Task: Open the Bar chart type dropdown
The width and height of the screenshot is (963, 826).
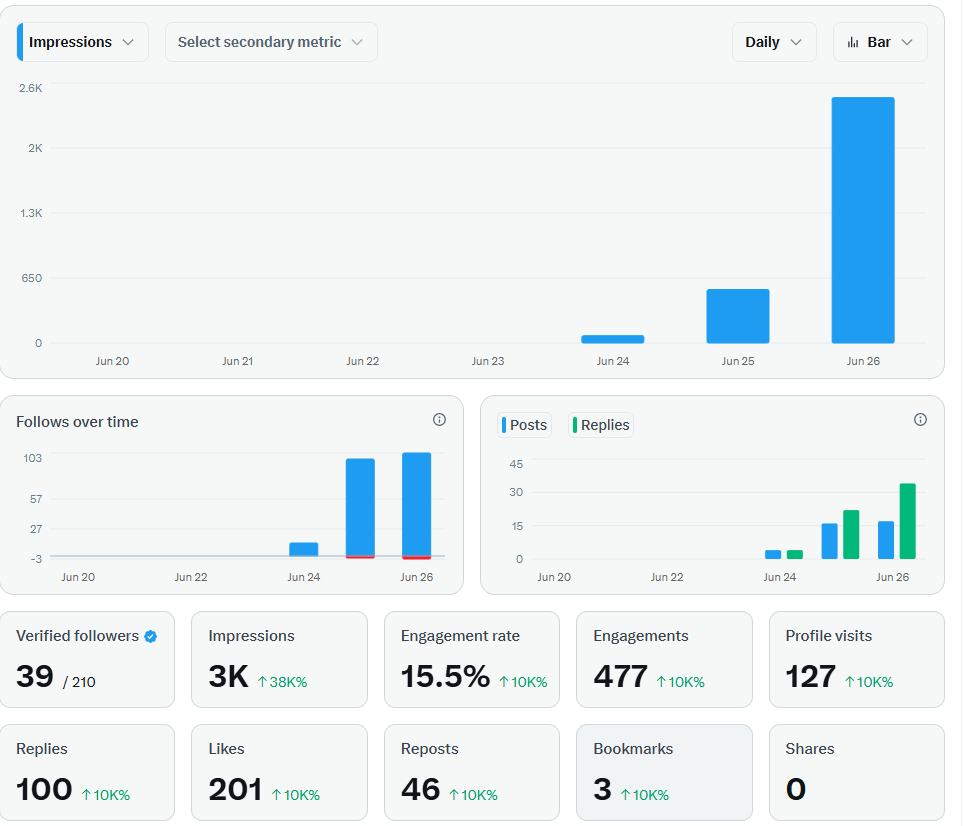Action: coord(880,42)
